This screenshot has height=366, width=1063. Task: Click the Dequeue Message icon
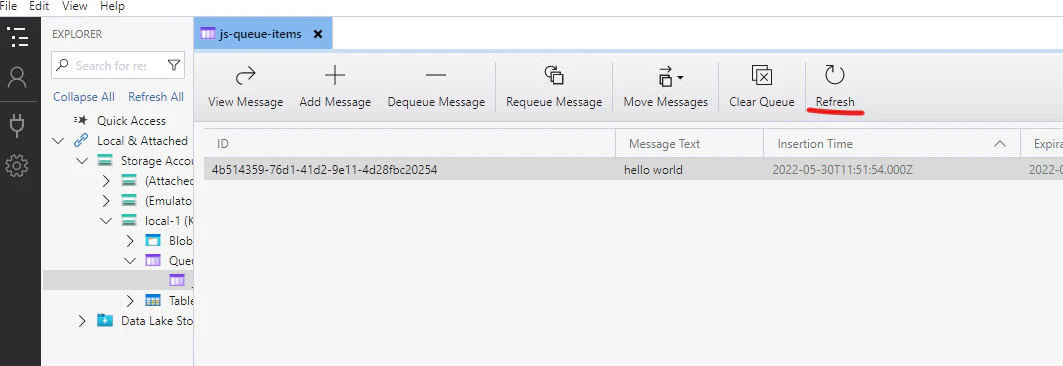(436, 75)
